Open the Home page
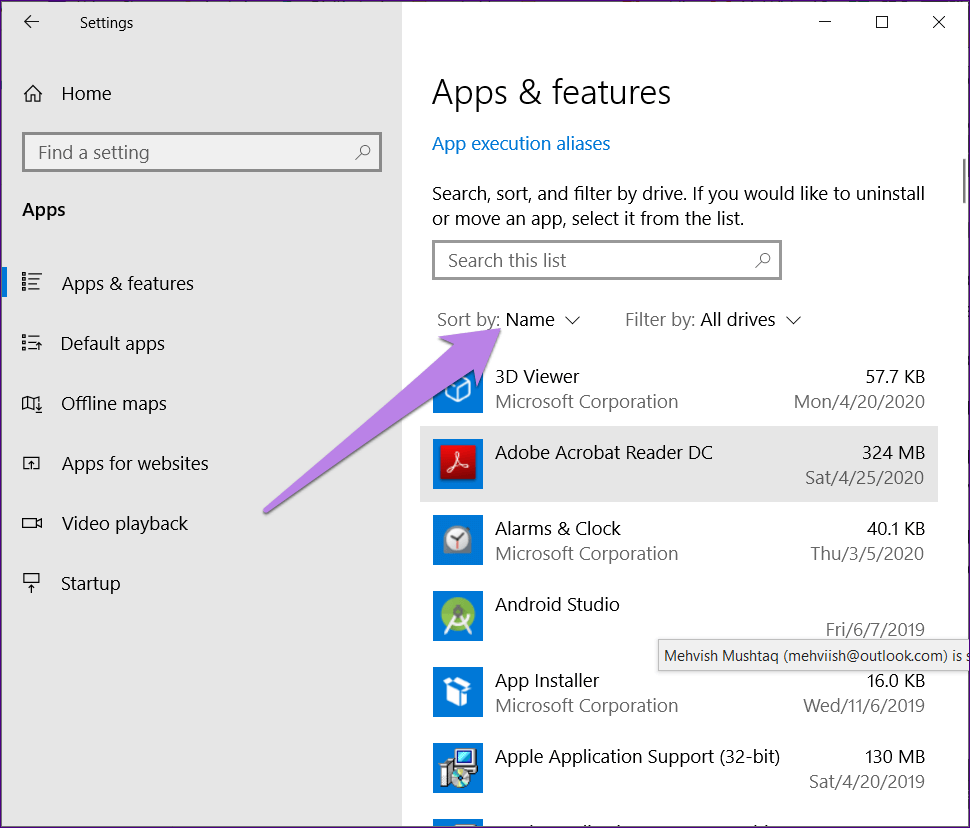970x828 pixels. [x=86, y=93]
